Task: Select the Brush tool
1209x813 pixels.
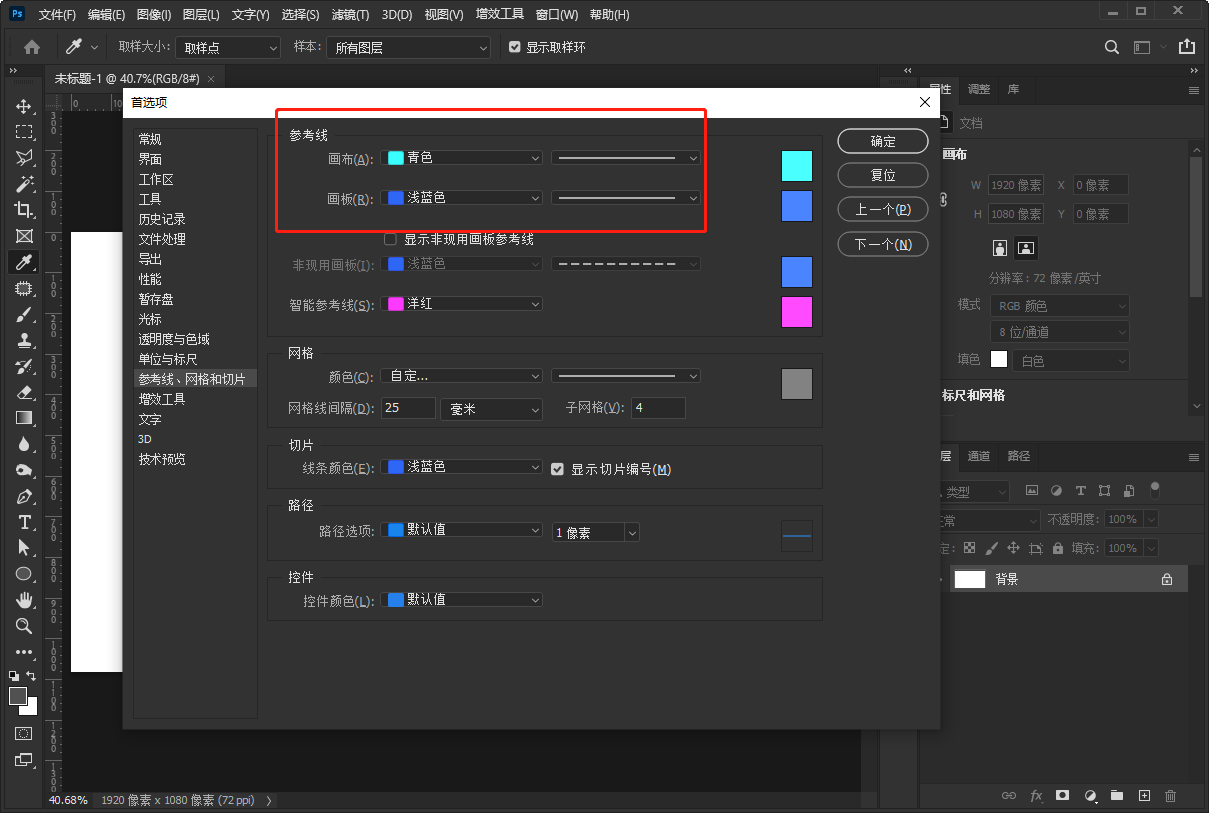Action: (24, 314)
